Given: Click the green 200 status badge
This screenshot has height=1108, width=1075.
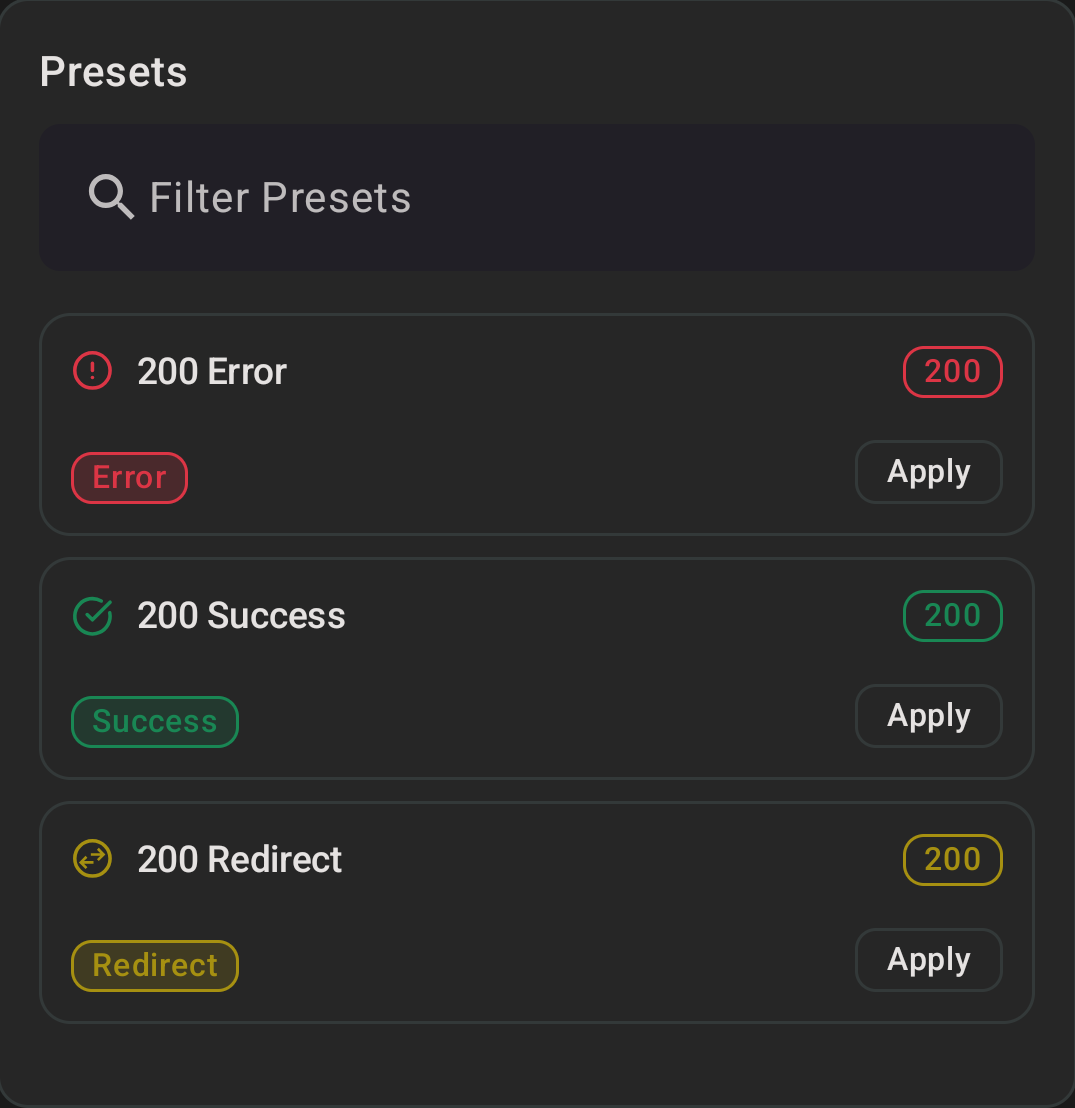Looking at the screenshot, I should click(952, 615).
